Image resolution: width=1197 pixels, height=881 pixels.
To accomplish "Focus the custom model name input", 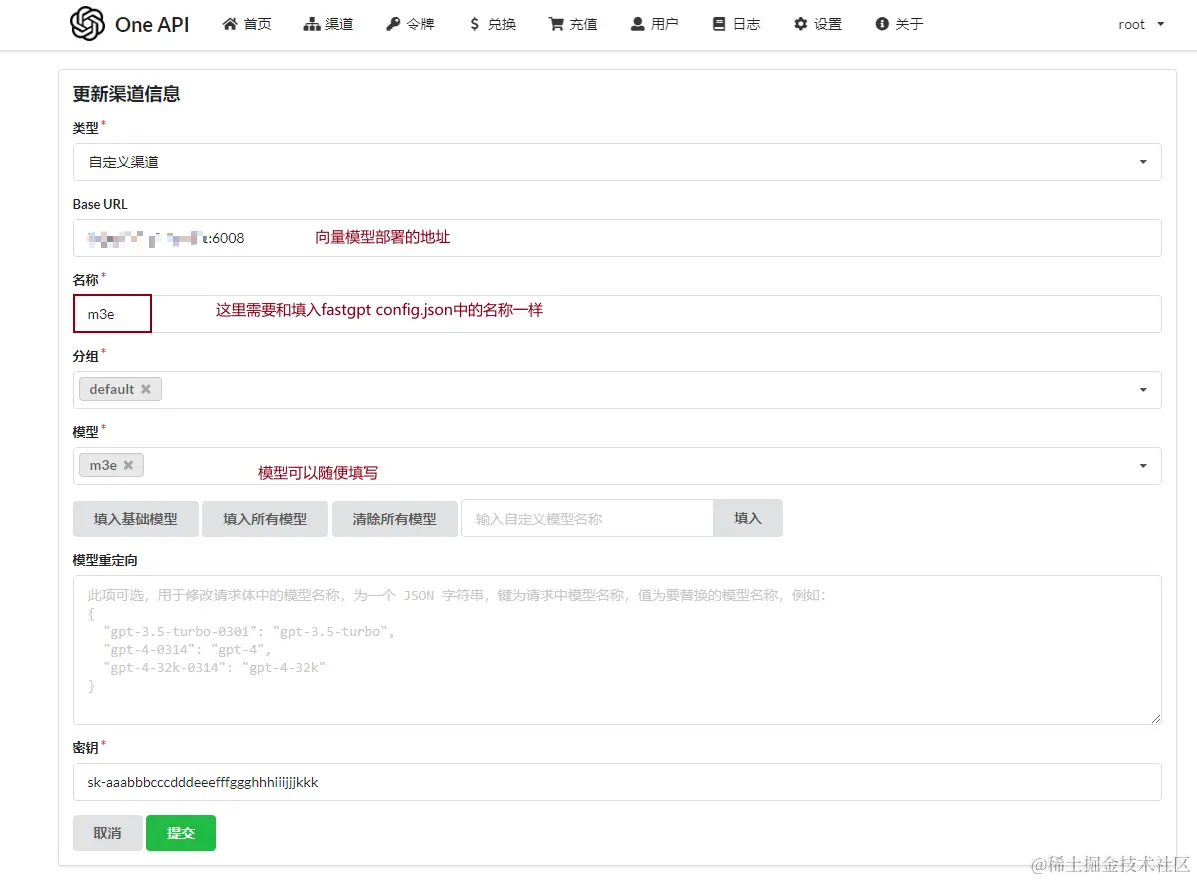I will coord(587,519).
